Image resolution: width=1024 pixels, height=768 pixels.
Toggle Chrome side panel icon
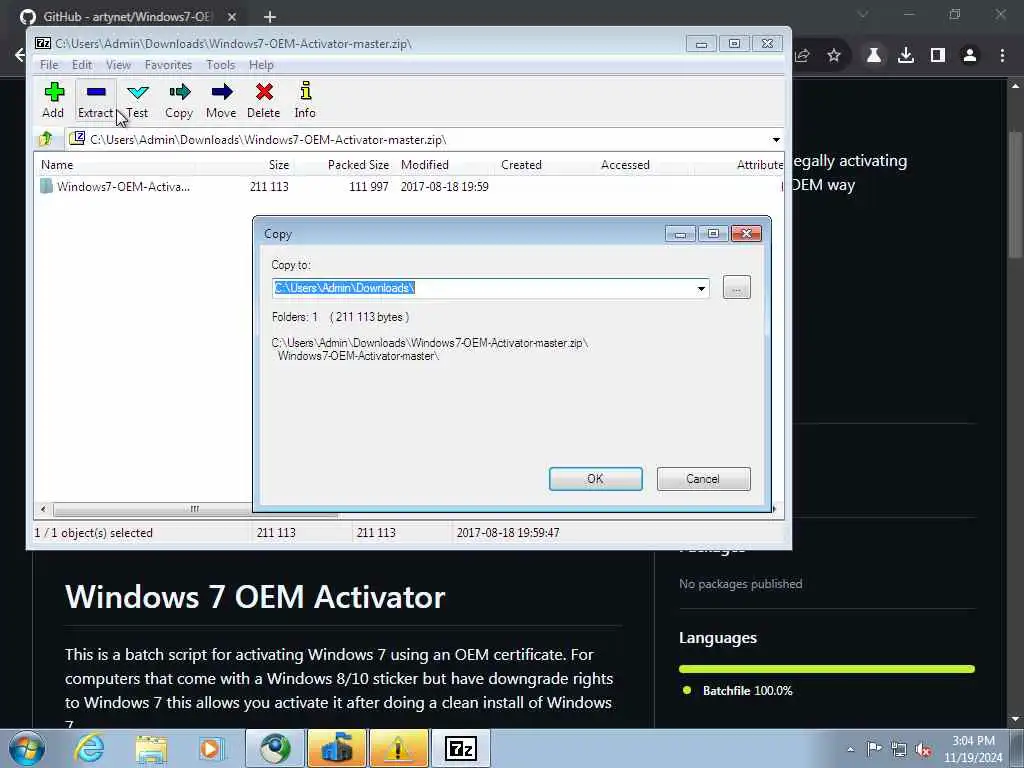[x=938, y=56]
